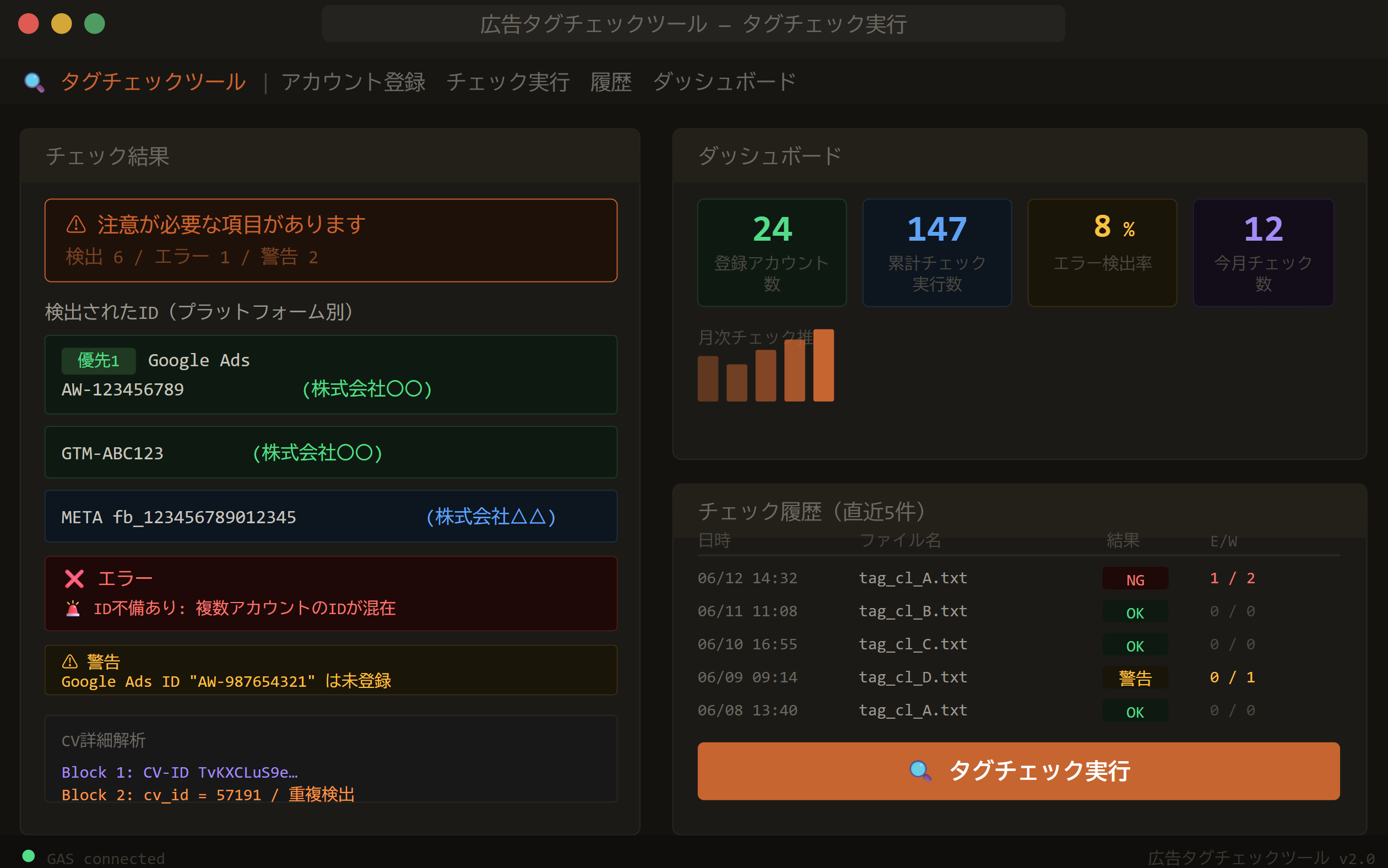Click the 06/11 11:08 timestamp

[747, 611]
